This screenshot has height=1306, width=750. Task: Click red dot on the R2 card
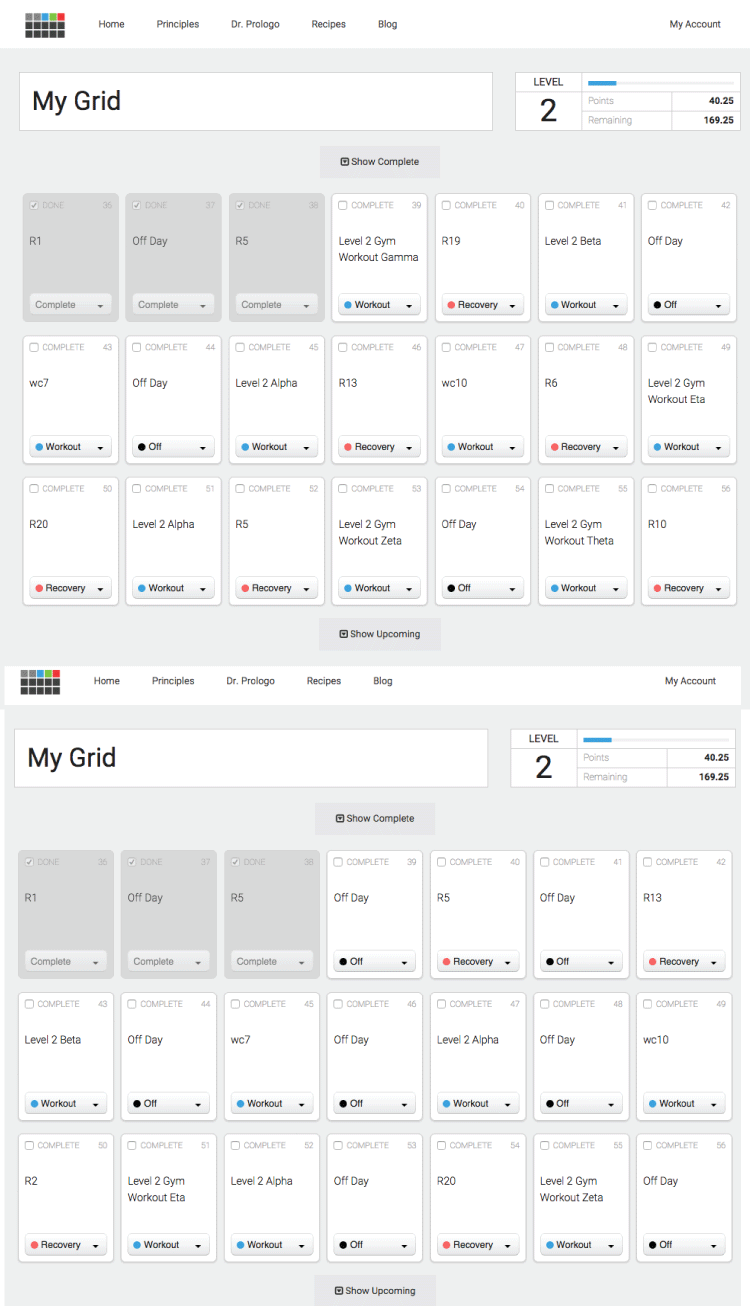pyautogui.click(x=34, y=1245)
